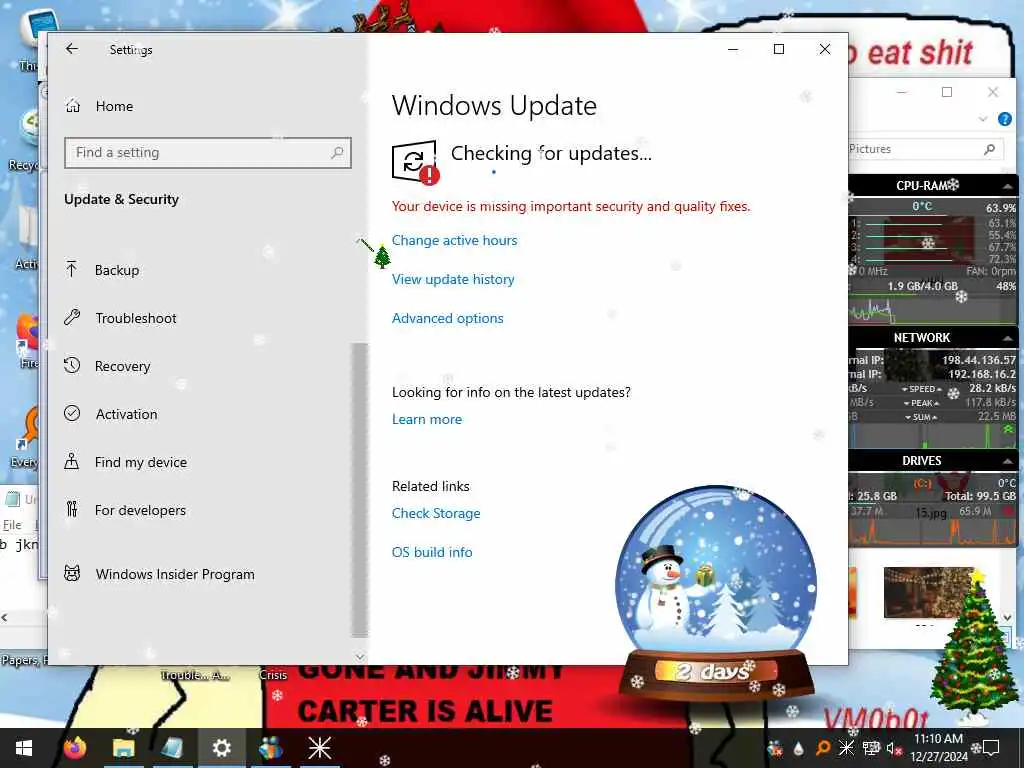The height and width of the screenshot is (768, 1024).
Task: Collapse the NETWORK gadget section
Action: click(x=1008, y=338)
